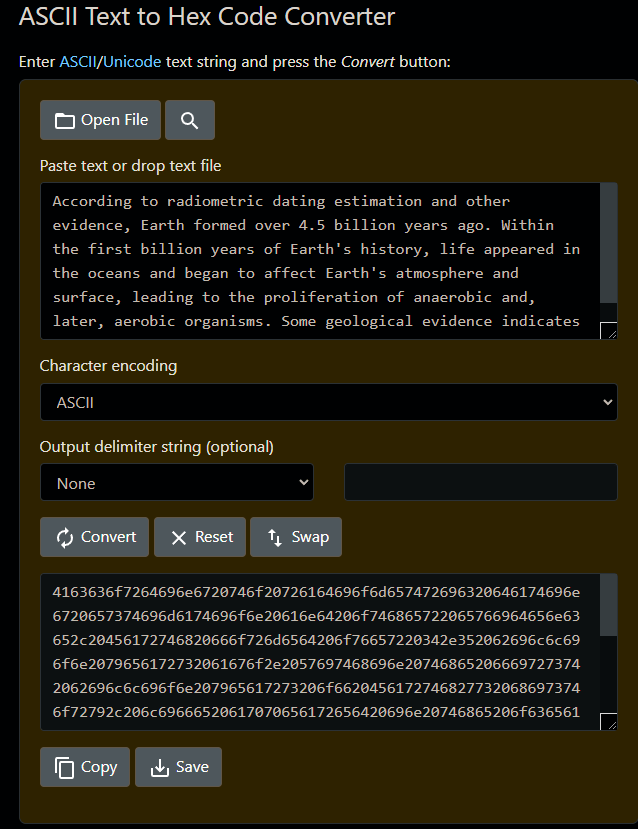This screenshot has width=638, height=829.
Task: Click the input text area scrollbar
Action: pyautogui.click(x=608, y=245)
